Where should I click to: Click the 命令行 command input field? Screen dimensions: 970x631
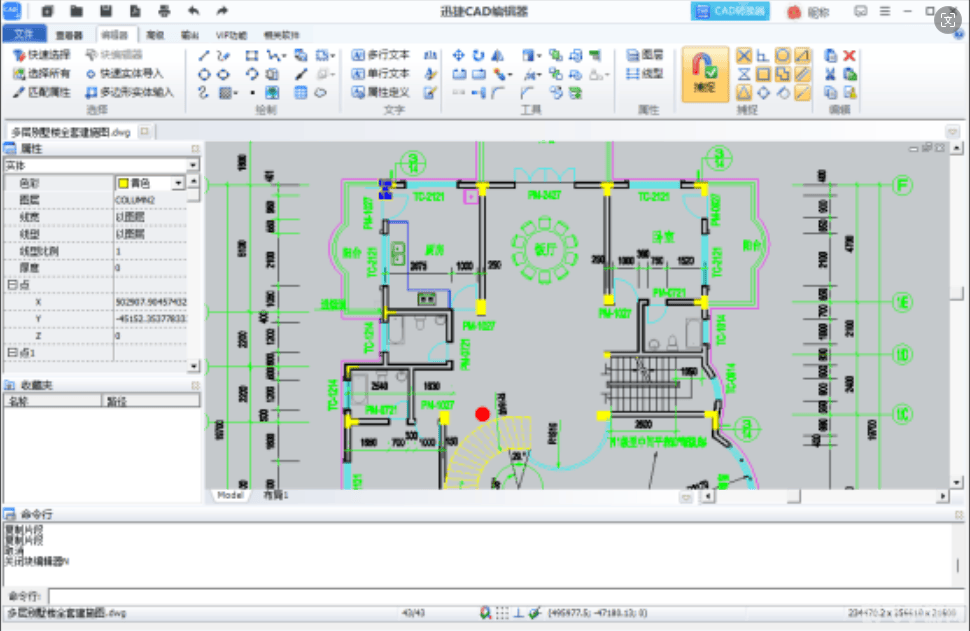[x=500, y=596]
